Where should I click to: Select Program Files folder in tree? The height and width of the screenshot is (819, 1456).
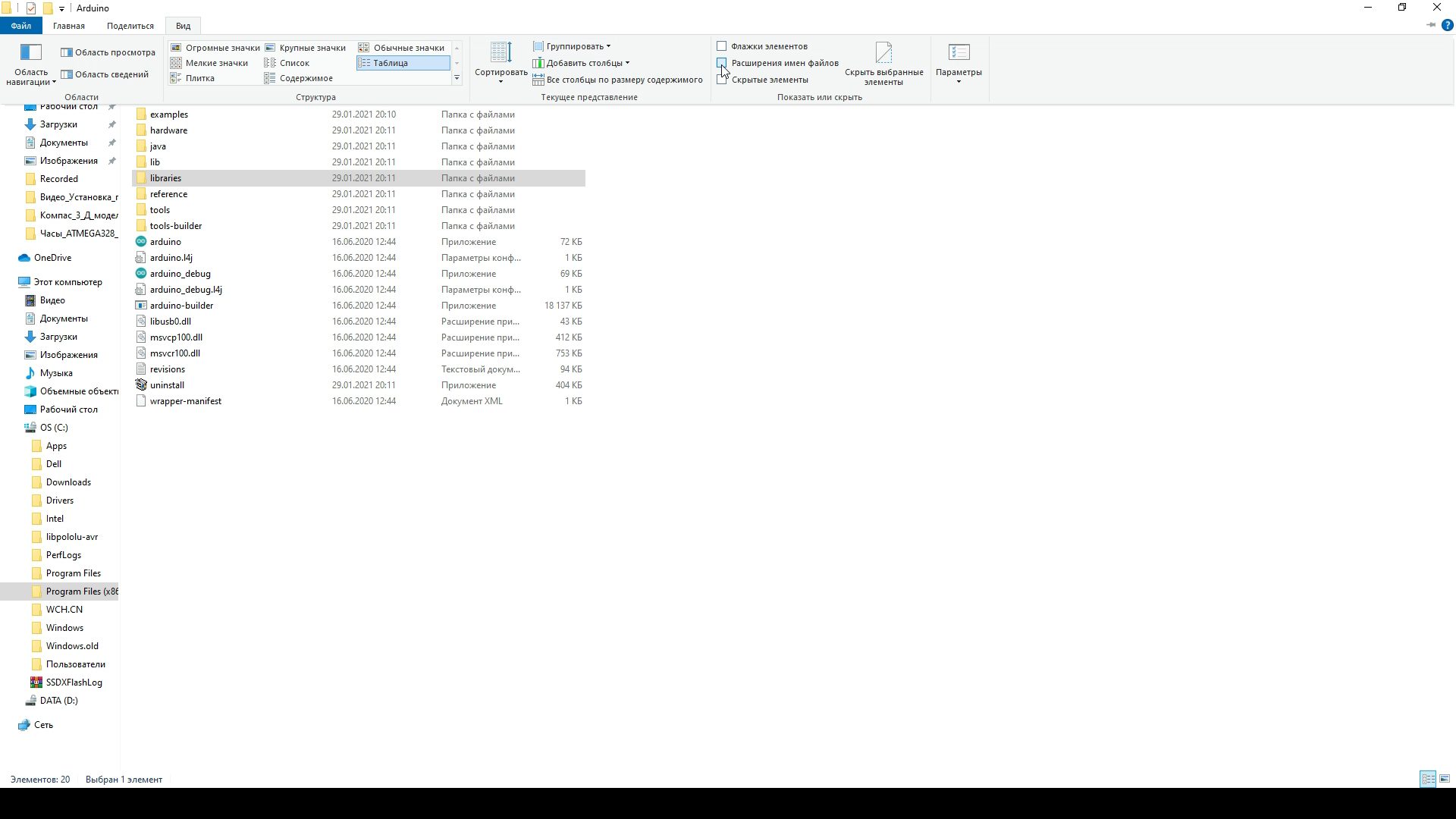click(73, 573)
